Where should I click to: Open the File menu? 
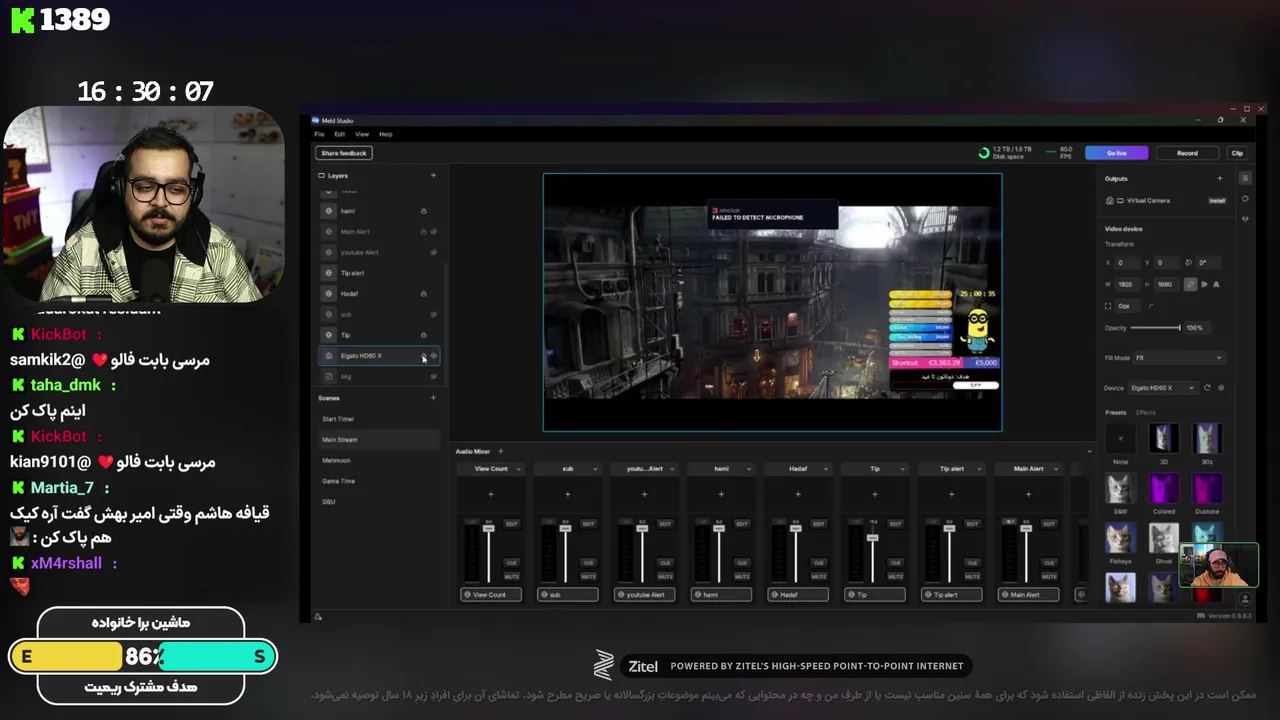319,134
